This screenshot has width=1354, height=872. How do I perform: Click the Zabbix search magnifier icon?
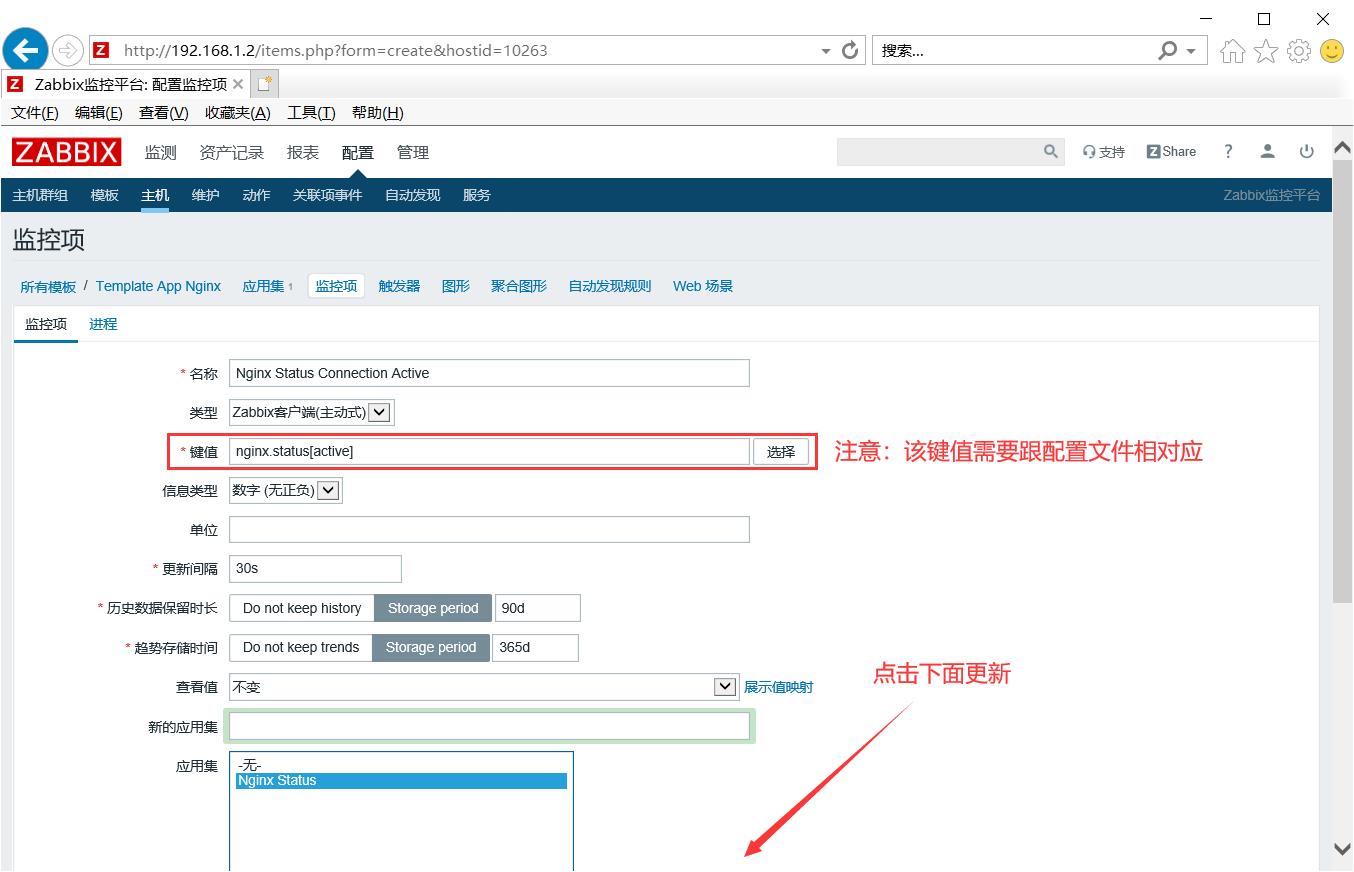(1050, 151)
